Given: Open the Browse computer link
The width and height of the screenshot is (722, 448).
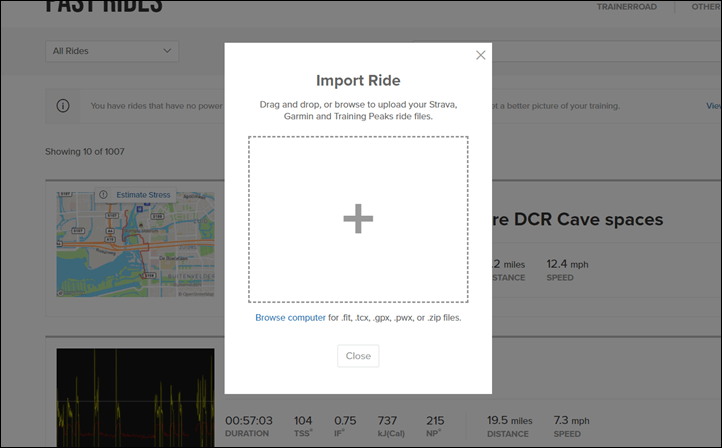Looking at the screenshot, I should (290, 318).
